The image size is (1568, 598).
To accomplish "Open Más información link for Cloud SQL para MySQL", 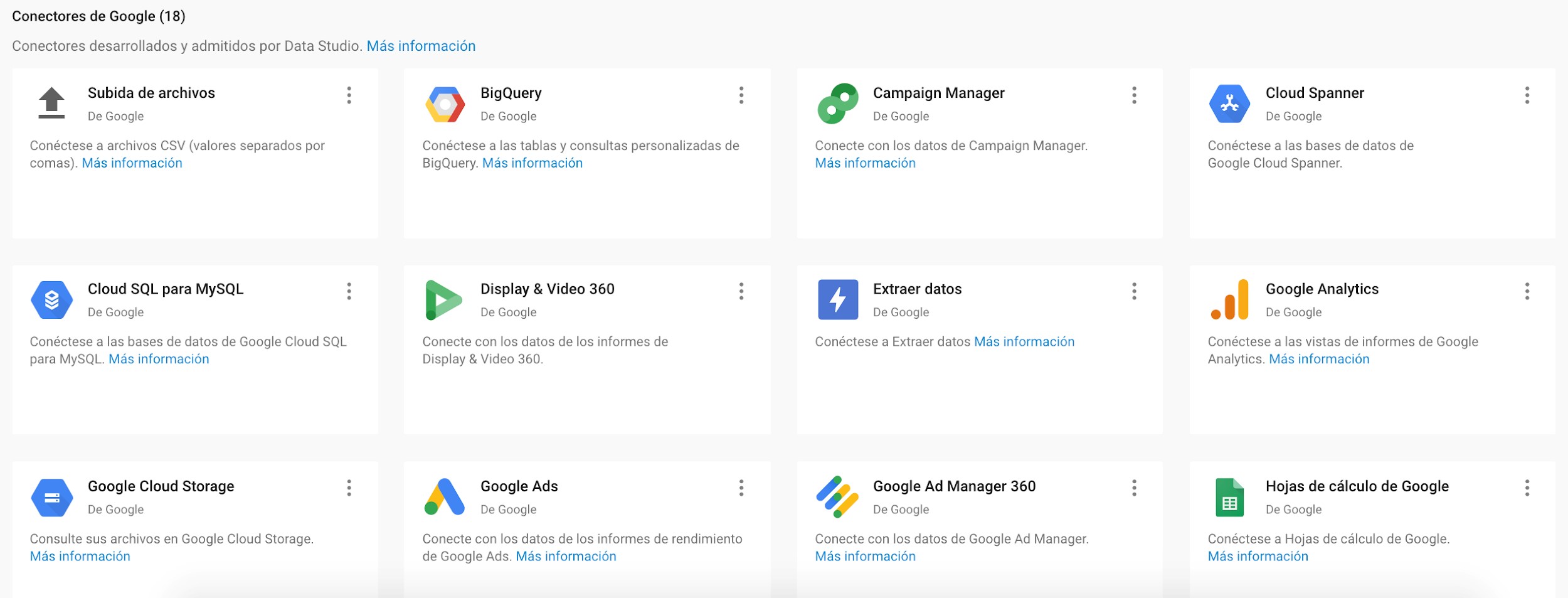I will 159,359.
